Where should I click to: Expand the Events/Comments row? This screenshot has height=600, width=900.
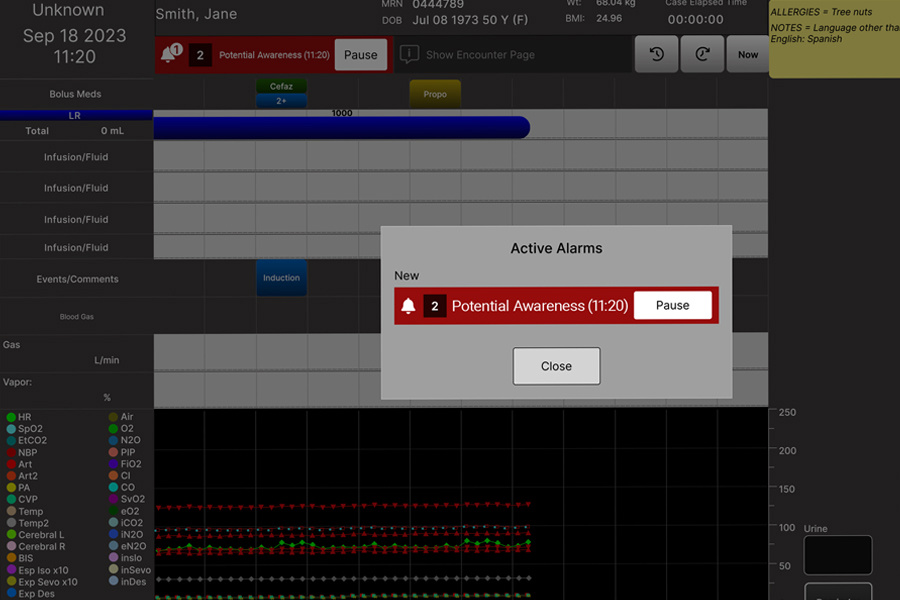click(76, 278)
